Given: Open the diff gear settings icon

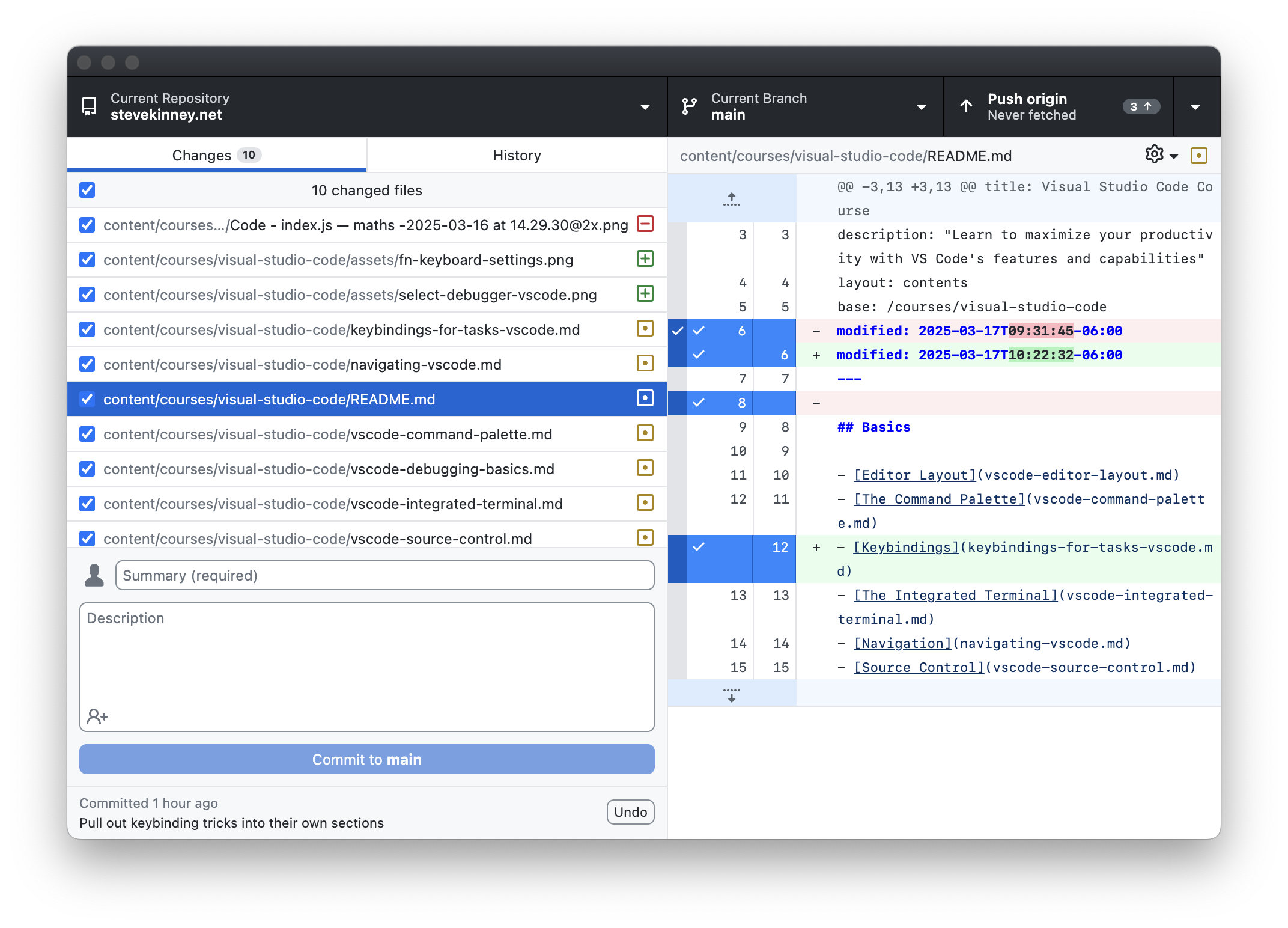Looking at the screenshot, I should point(1154,155).
